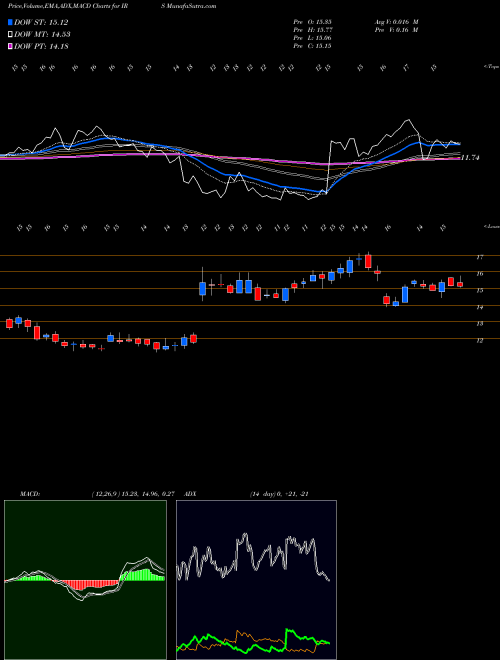Click the 'Avg V: 0.016 M' volume value
Image resolution: width=500 pixels, height=660 pixels.
[x=398, y=22]
